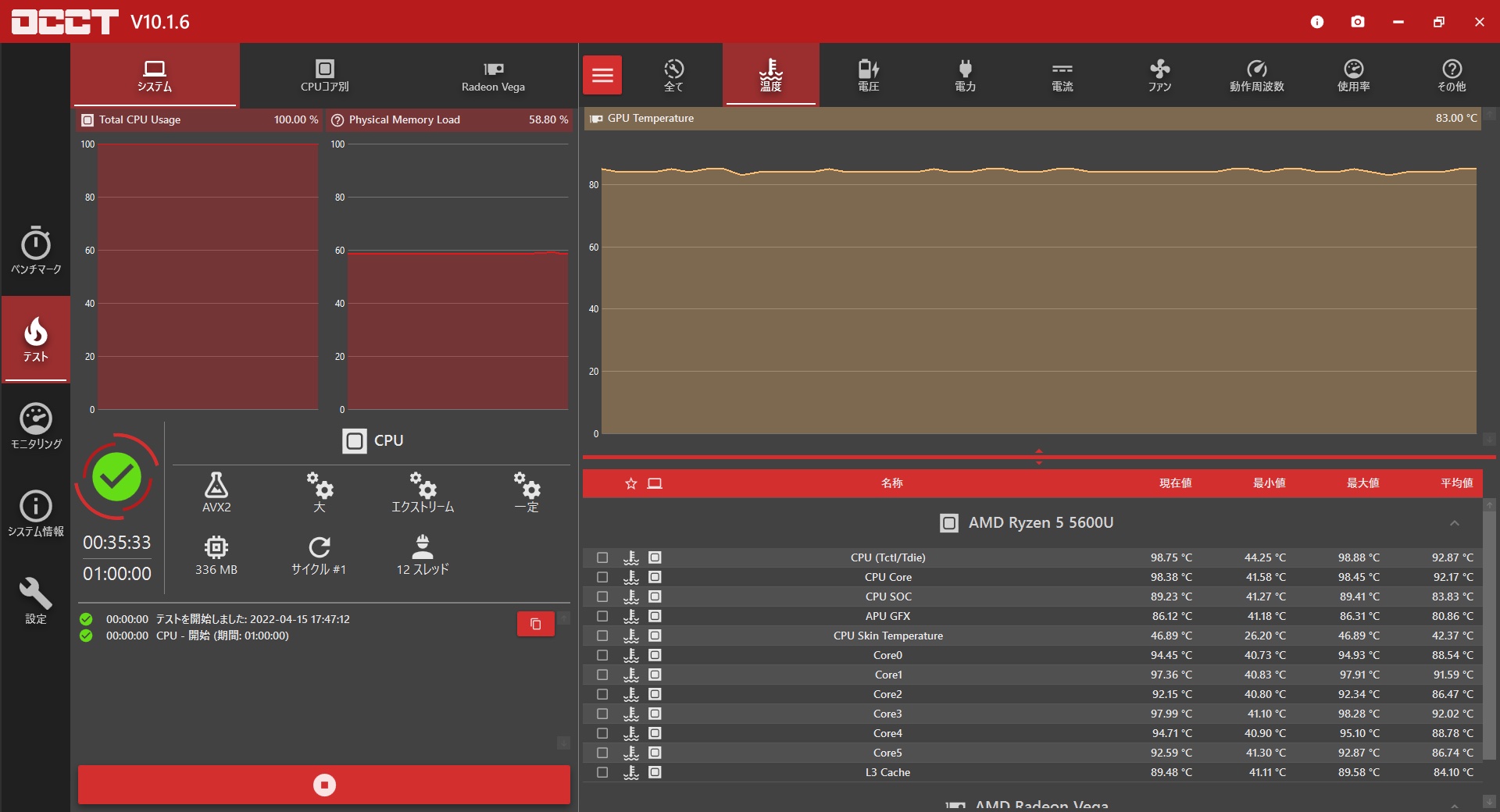This screenshot has width=1500, height=812.
Task: Toggle checkbox for APU GFX row
Action: click(602, 616)
